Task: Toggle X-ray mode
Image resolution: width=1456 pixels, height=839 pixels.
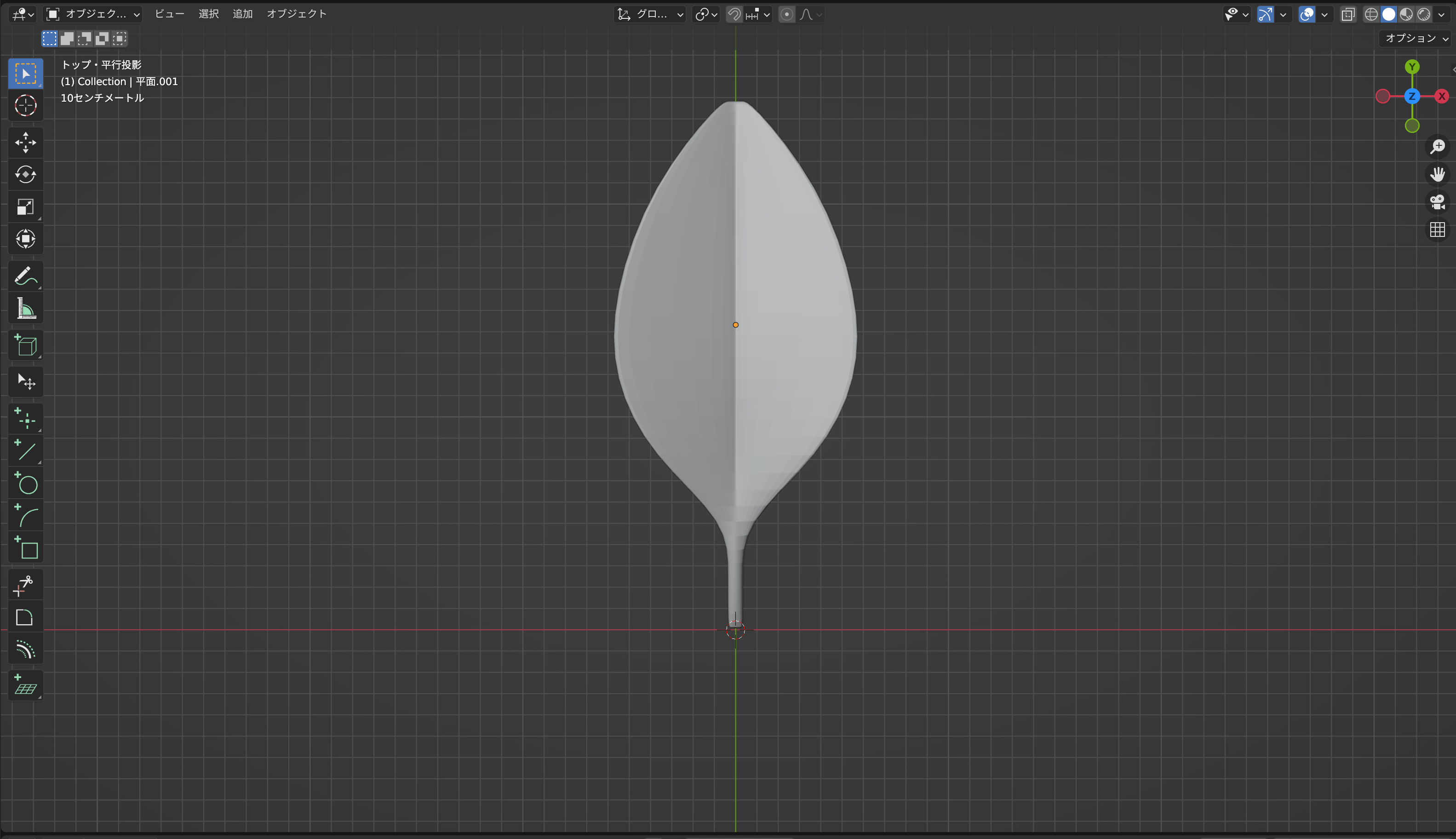Action: pos(1348,14)
